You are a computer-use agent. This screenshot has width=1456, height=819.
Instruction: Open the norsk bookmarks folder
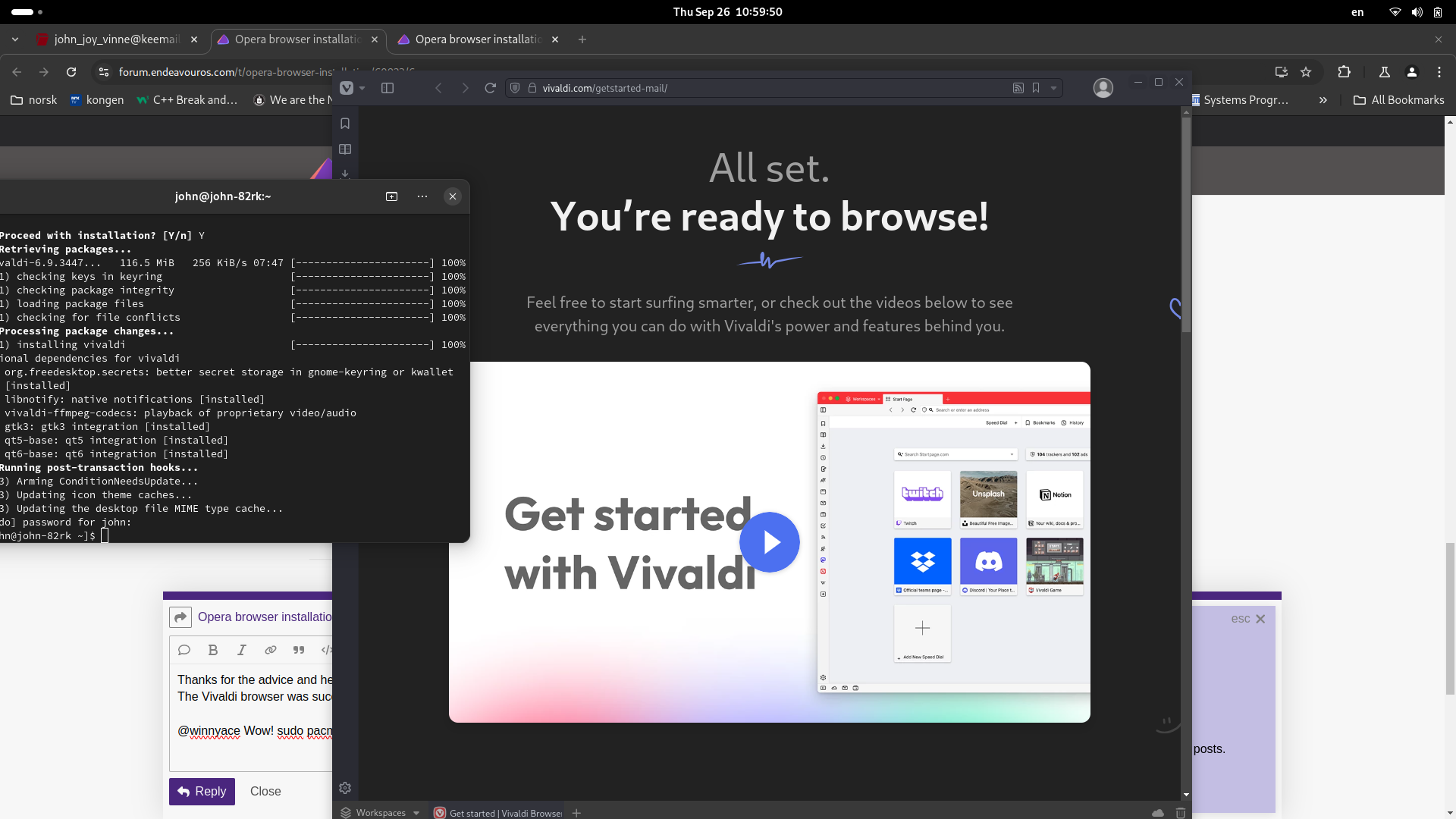pos(34,100)
